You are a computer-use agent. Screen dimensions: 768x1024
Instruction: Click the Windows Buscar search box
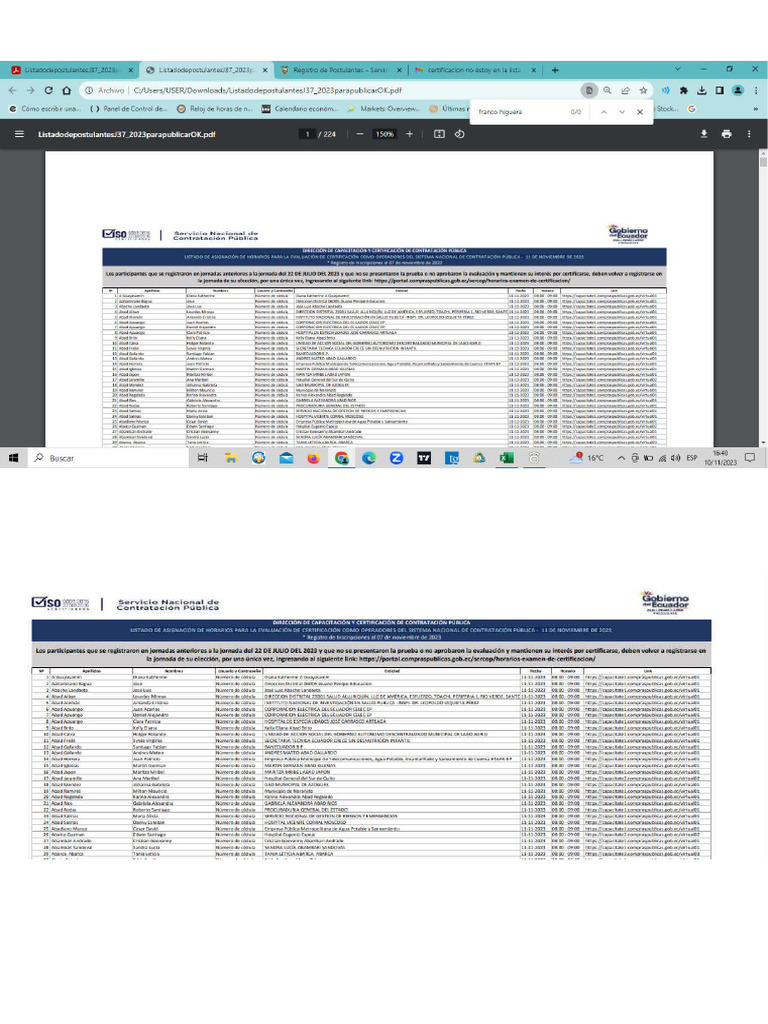[x=108, y=458]
